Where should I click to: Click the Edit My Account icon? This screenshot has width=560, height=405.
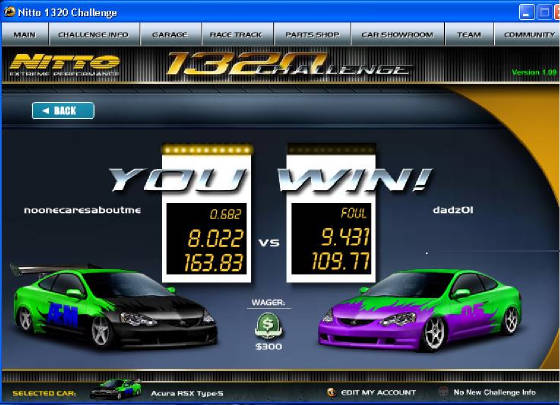click(x=331, y=392)
